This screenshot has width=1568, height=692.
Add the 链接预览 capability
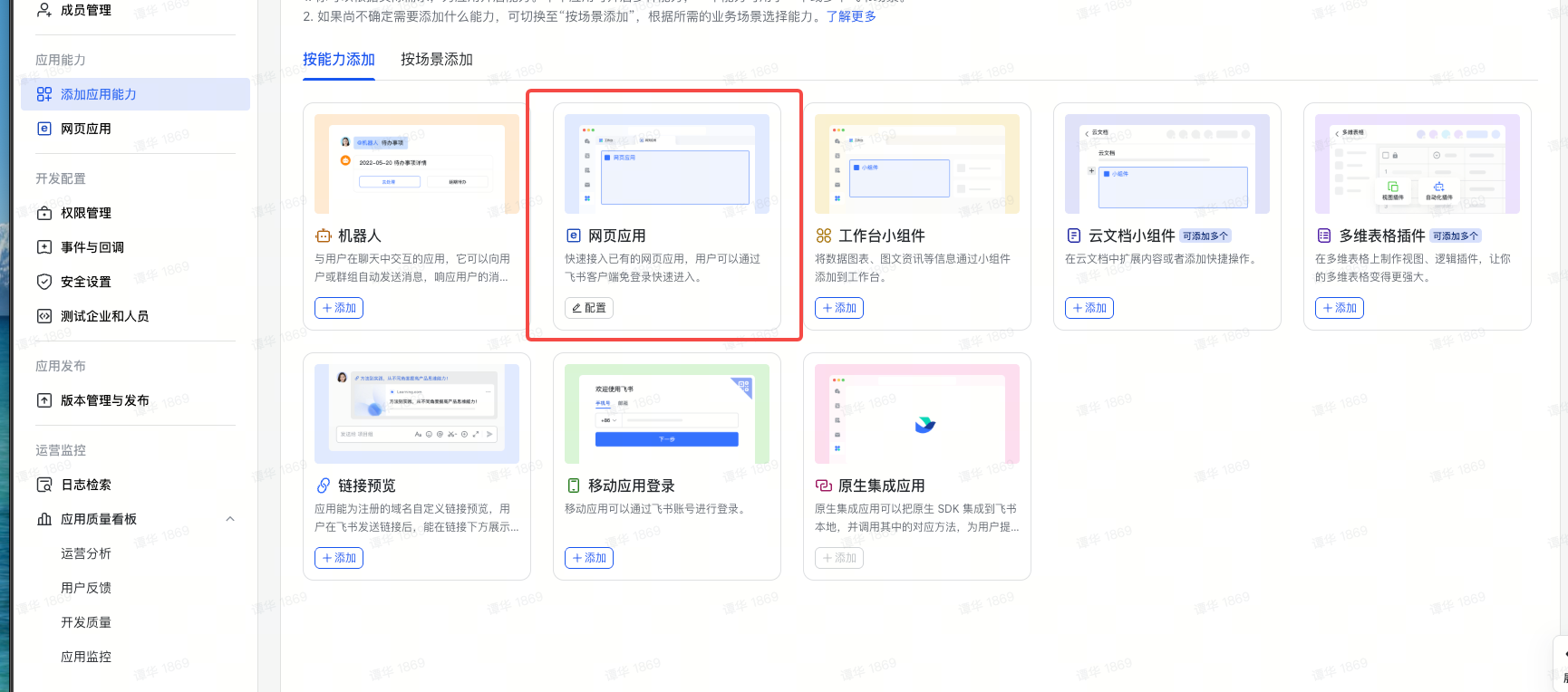point(339,558)
